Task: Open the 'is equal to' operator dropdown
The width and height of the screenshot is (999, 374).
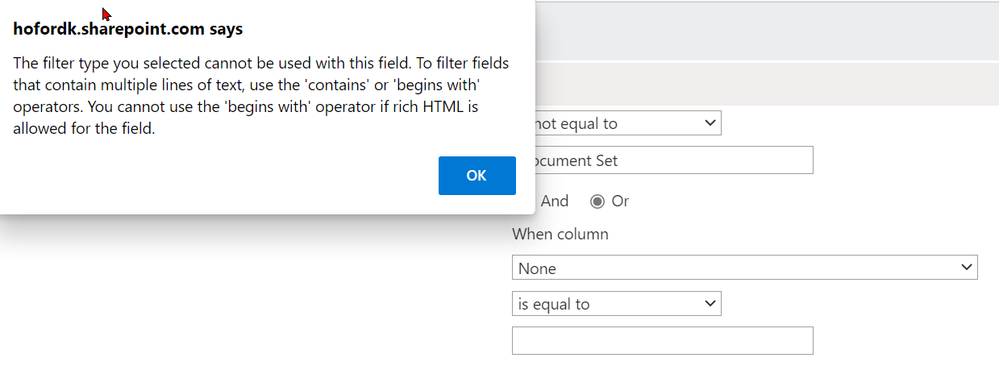Action: click(617, 304)
